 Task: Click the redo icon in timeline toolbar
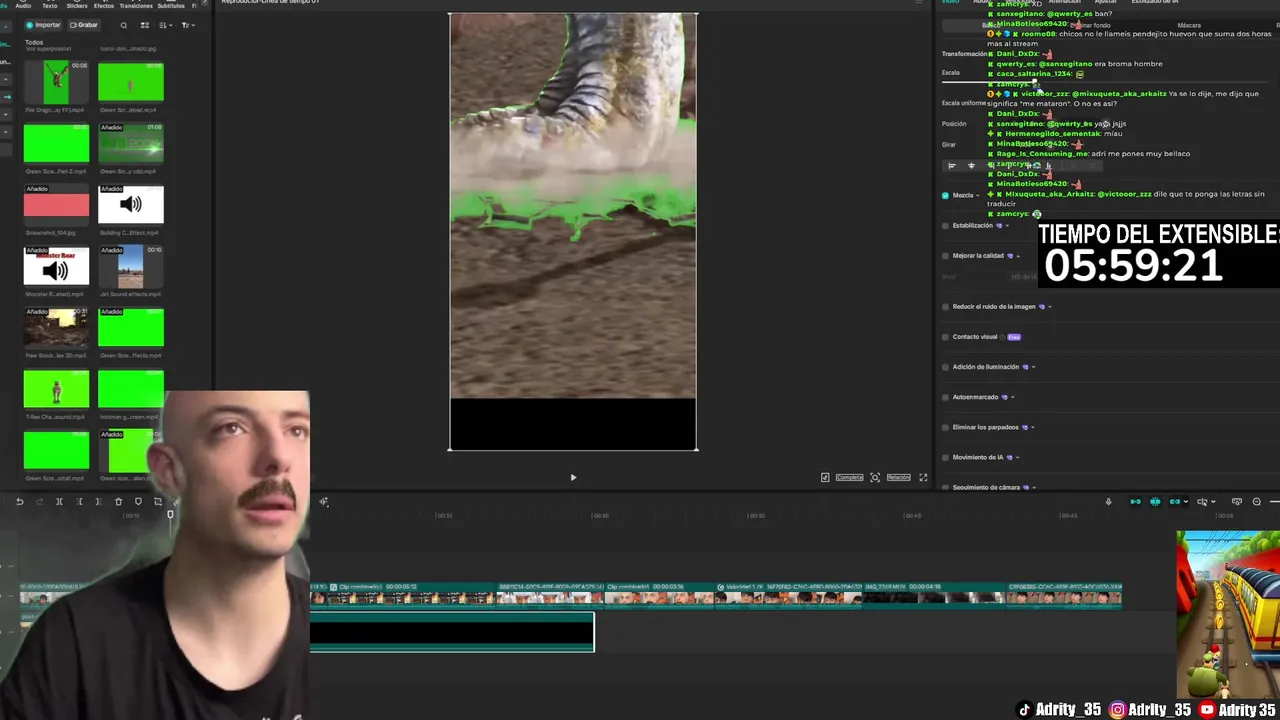pos(39,502)
